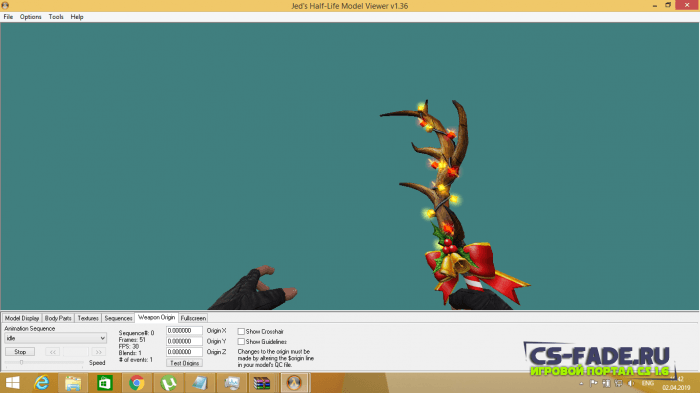Screen dimensions: 700x393
Task: Open the Windows Start button
Action: click(12, 383)
